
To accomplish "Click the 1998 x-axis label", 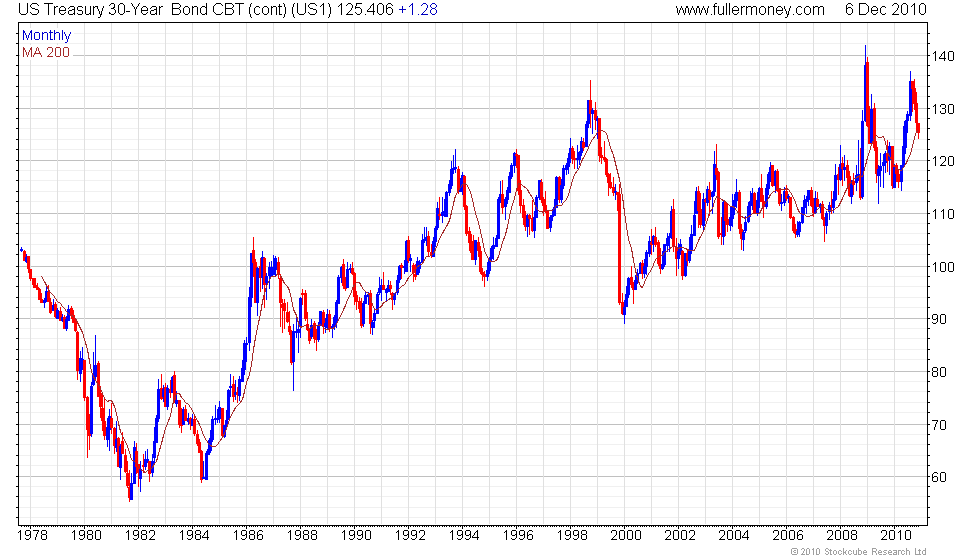I will point(572,536).
